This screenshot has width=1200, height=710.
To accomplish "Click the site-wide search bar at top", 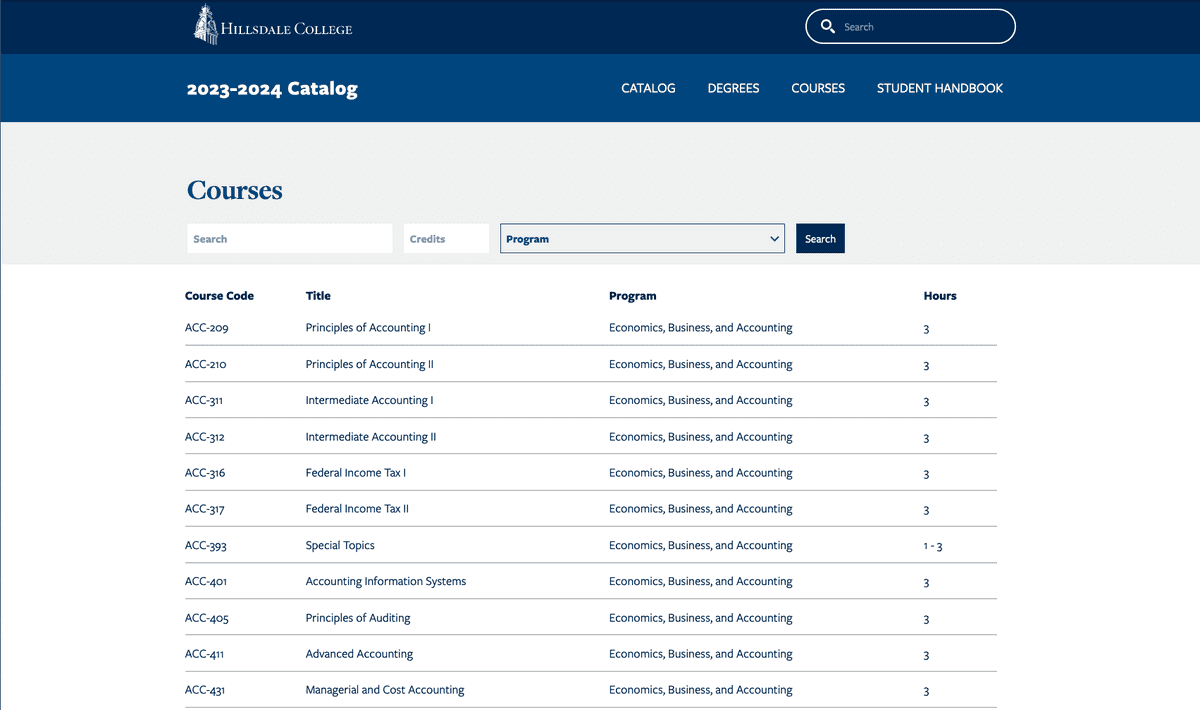I will point(910,26).
